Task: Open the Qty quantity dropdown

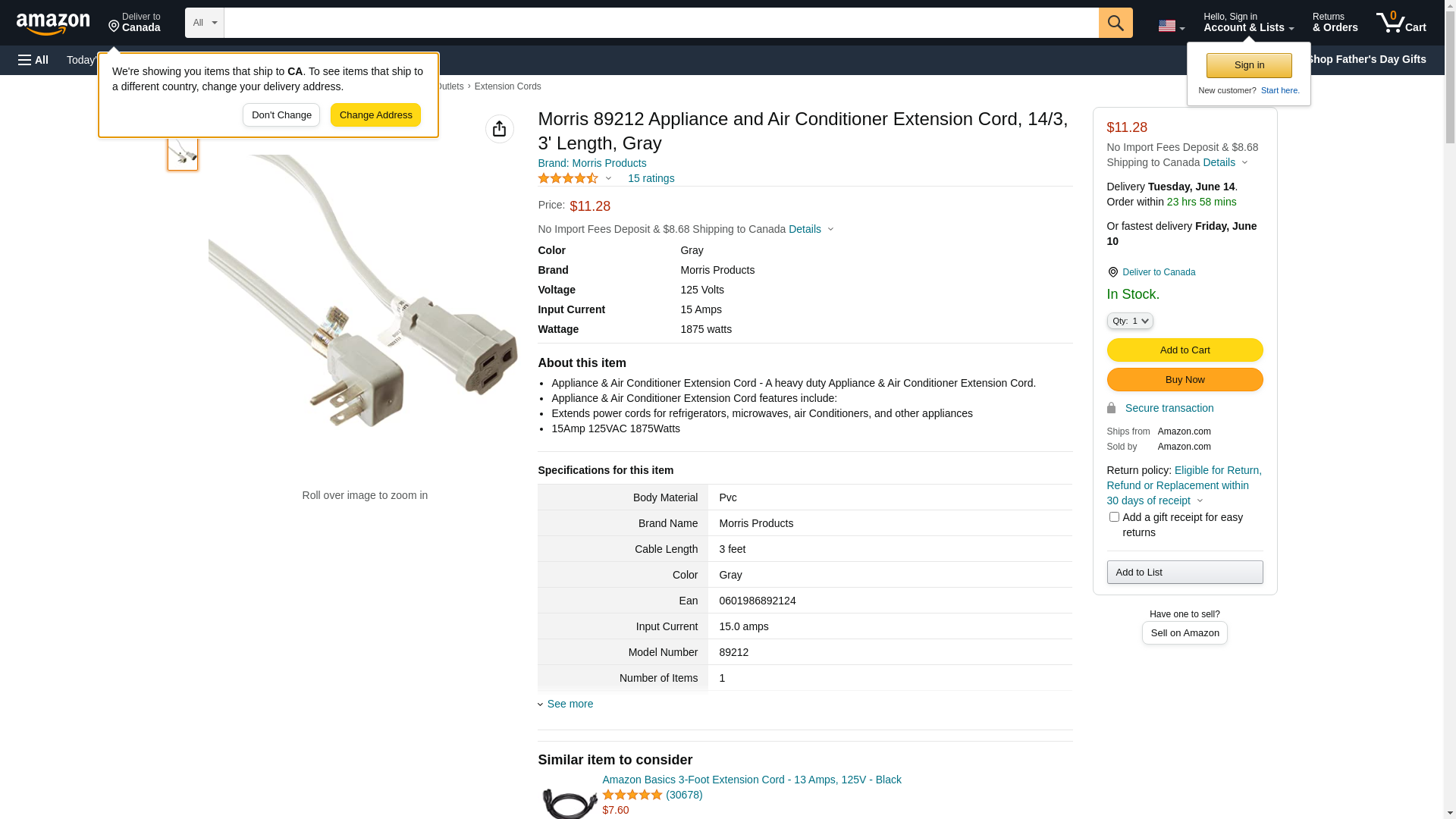Action: click(x=1130, y=321)
